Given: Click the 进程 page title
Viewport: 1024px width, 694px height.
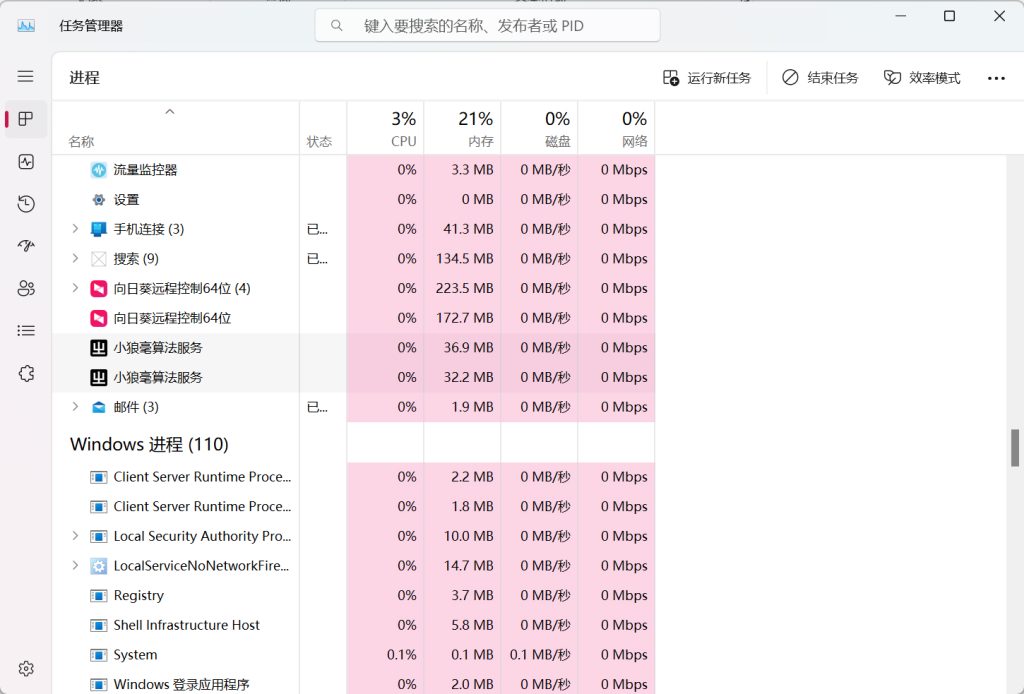Looking at the screenshot, I should coord(84,78).
